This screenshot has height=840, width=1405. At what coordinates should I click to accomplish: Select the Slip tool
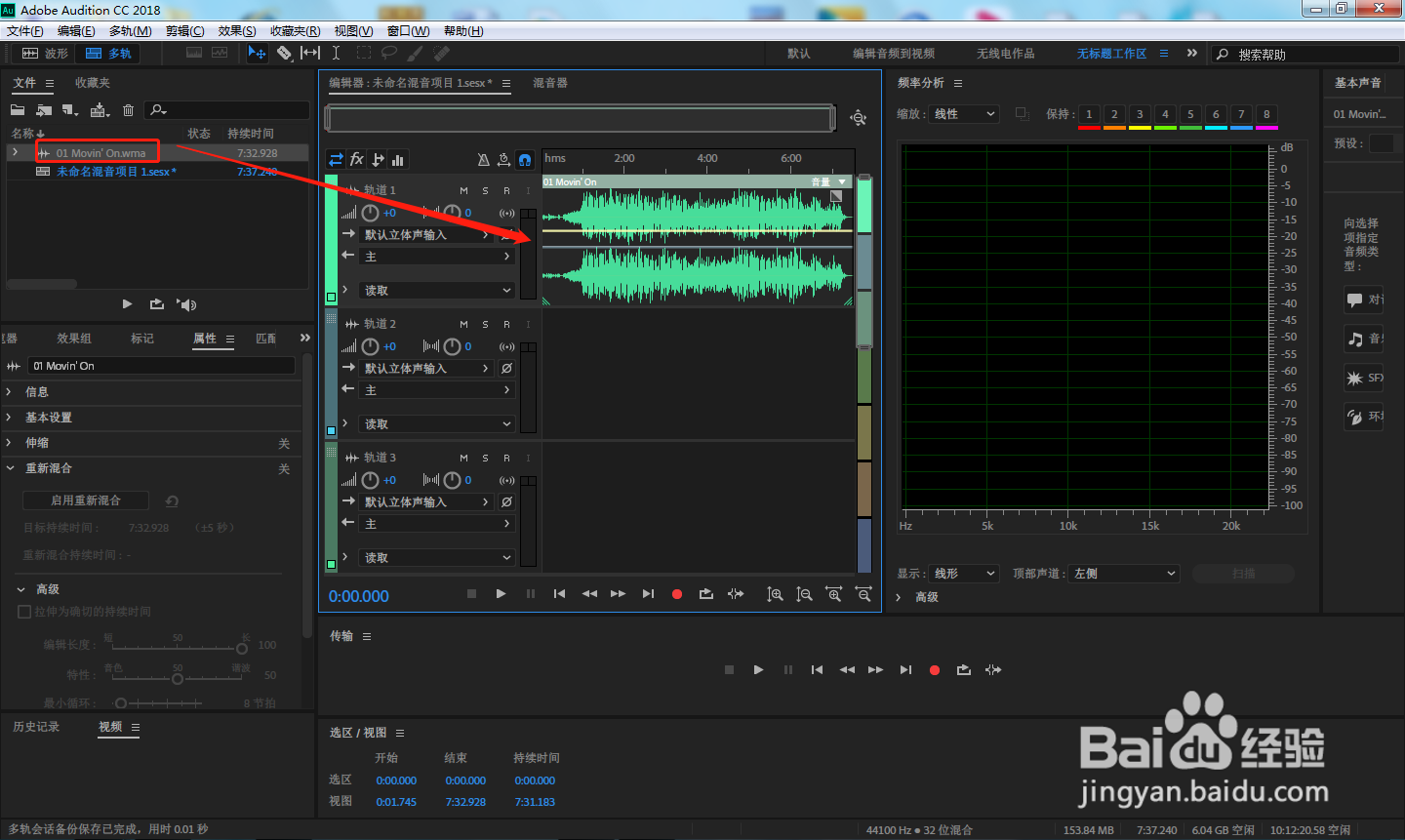tap(310, 53)
